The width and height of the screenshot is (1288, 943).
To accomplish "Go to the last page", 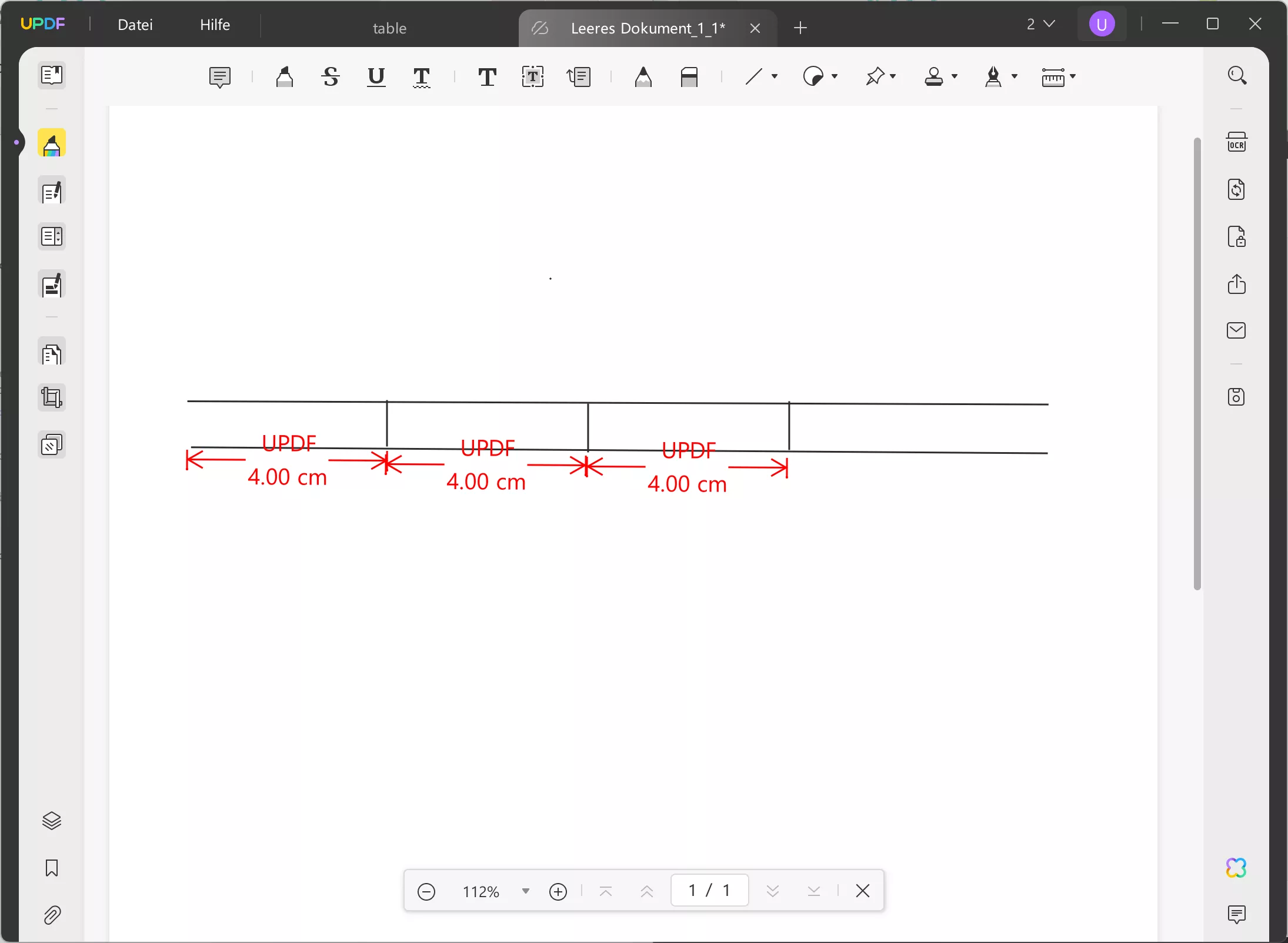I will coord(814,891).
